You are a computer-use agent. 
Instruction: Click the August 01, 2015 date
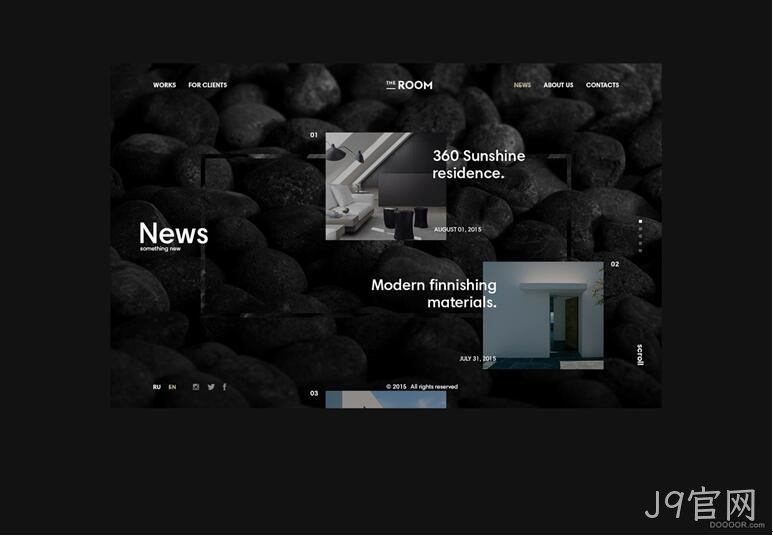[x=457, y=229]
